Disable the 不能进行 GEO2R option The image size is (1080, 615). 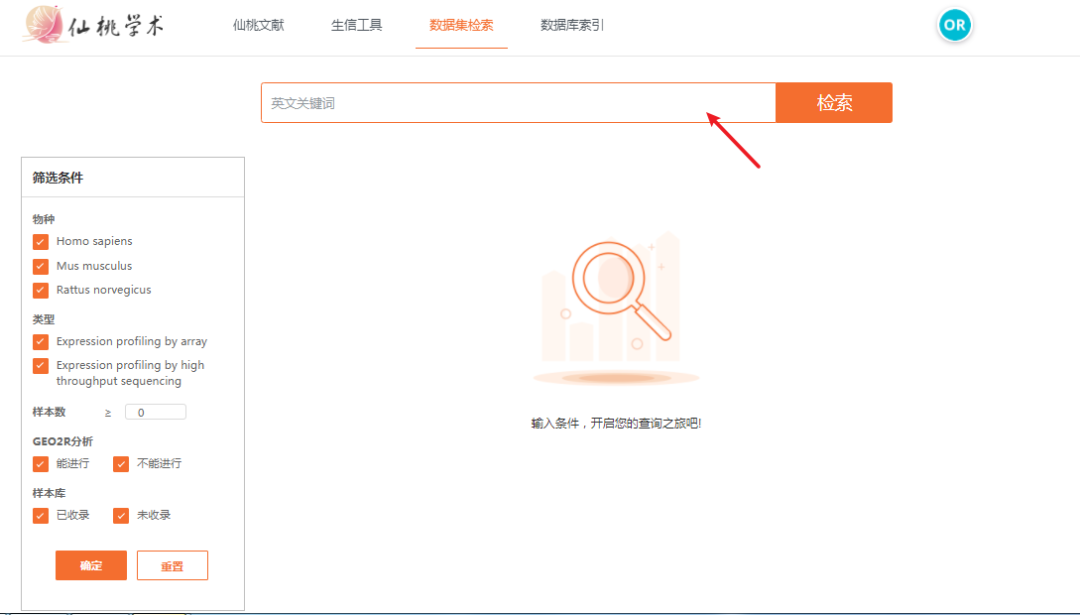coord(121,463)
